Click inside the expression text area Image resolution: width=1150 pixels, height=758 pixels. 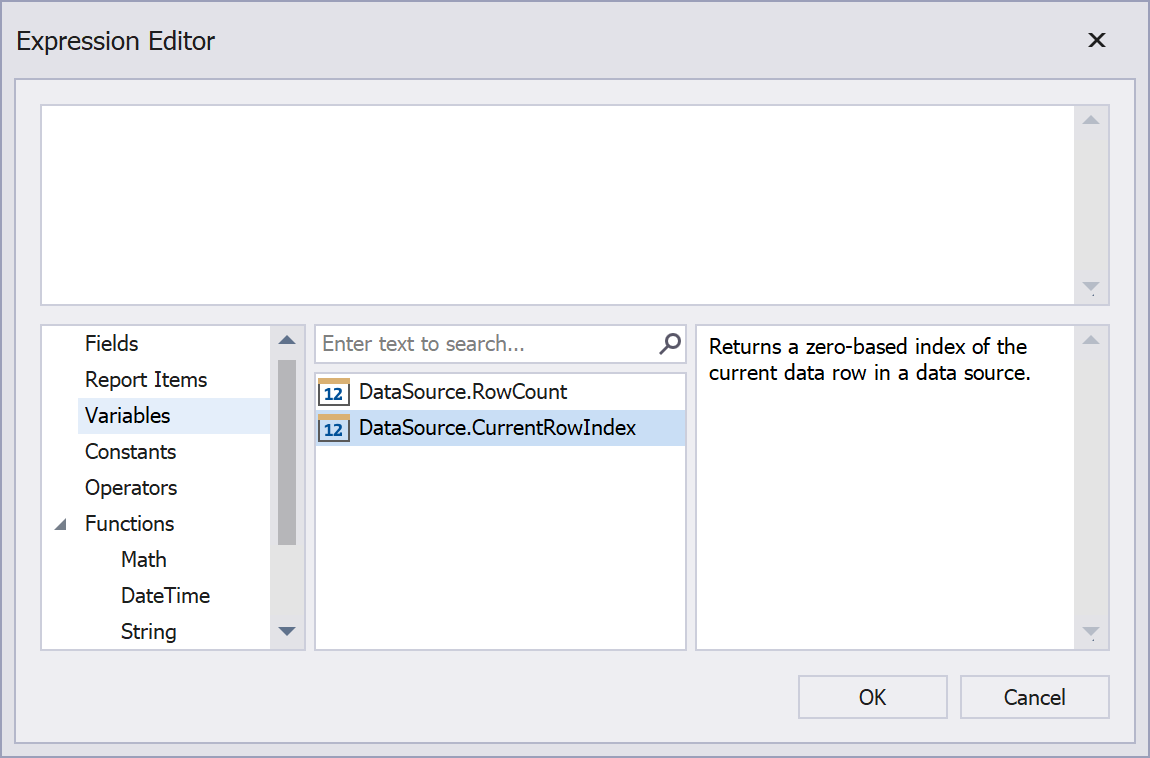coord(558,204)
